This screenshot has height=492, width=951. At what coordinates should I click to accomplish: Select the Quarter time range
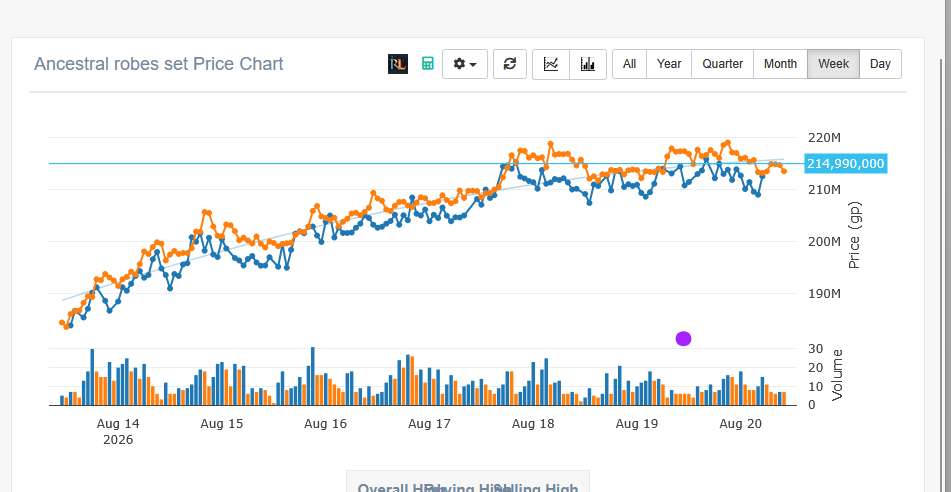[722, 64]
